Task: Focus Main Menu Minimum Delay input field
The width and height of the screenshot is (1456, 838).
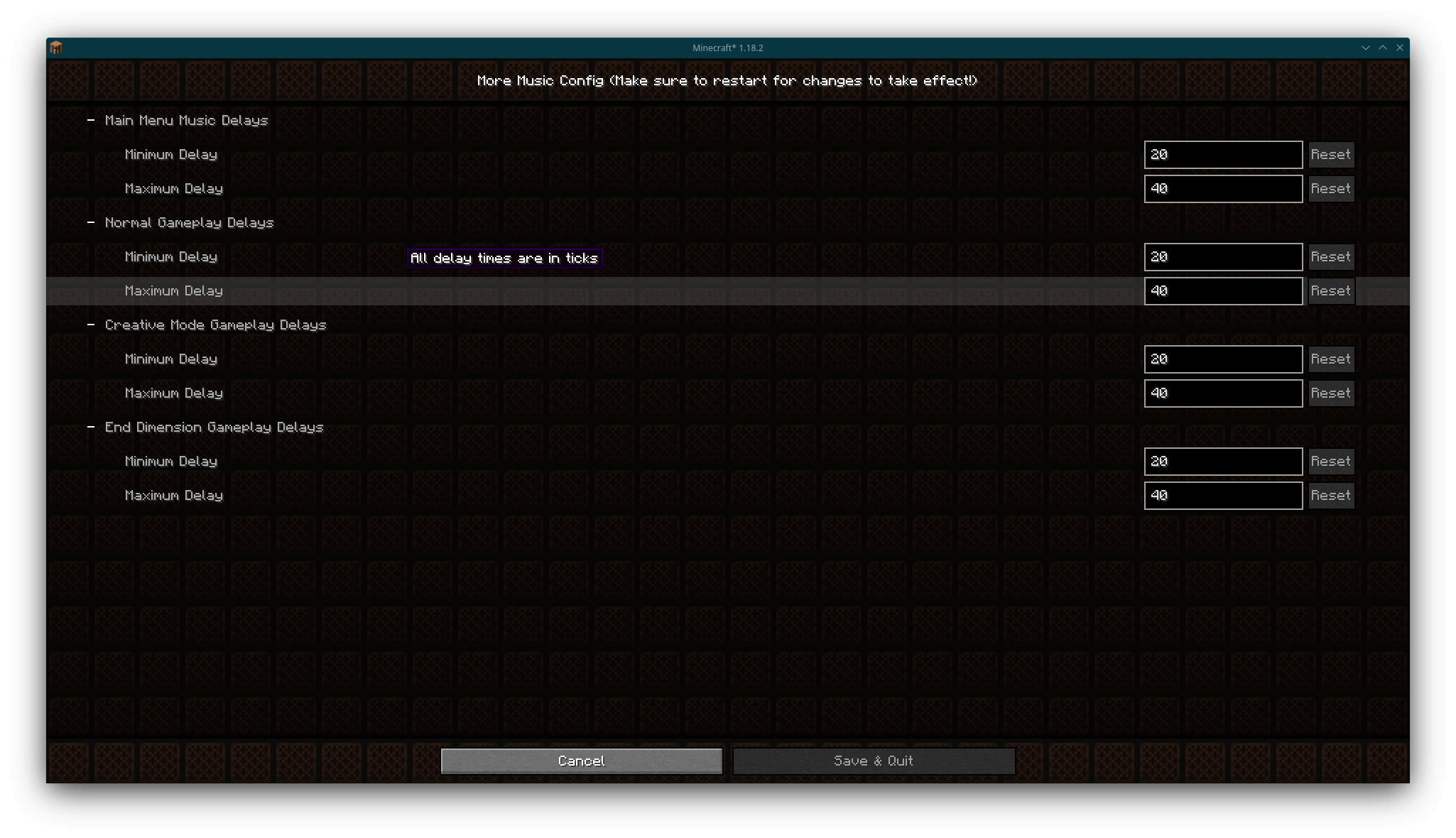Action: click(1223, 155)
